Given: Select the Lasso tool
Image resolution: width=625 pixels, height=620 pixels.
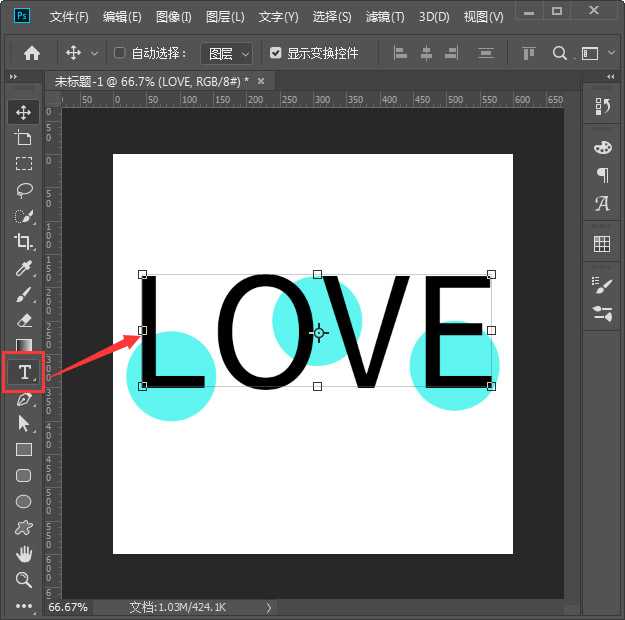Looking at the screenshot, I should pos(24,190).
